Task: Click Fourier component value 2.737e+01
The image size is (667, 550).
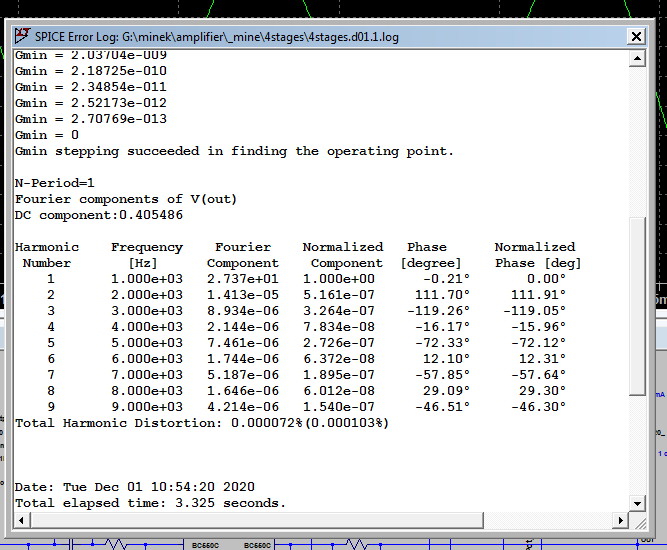Action: click(243, 279)
